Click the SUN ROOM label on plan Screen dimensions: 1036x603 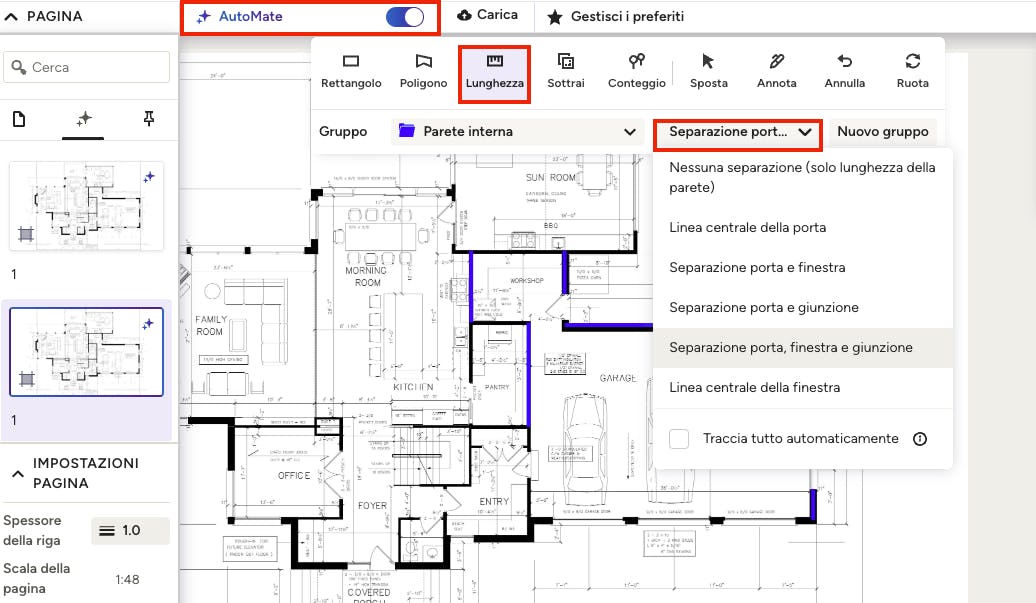tap(550, 178)
